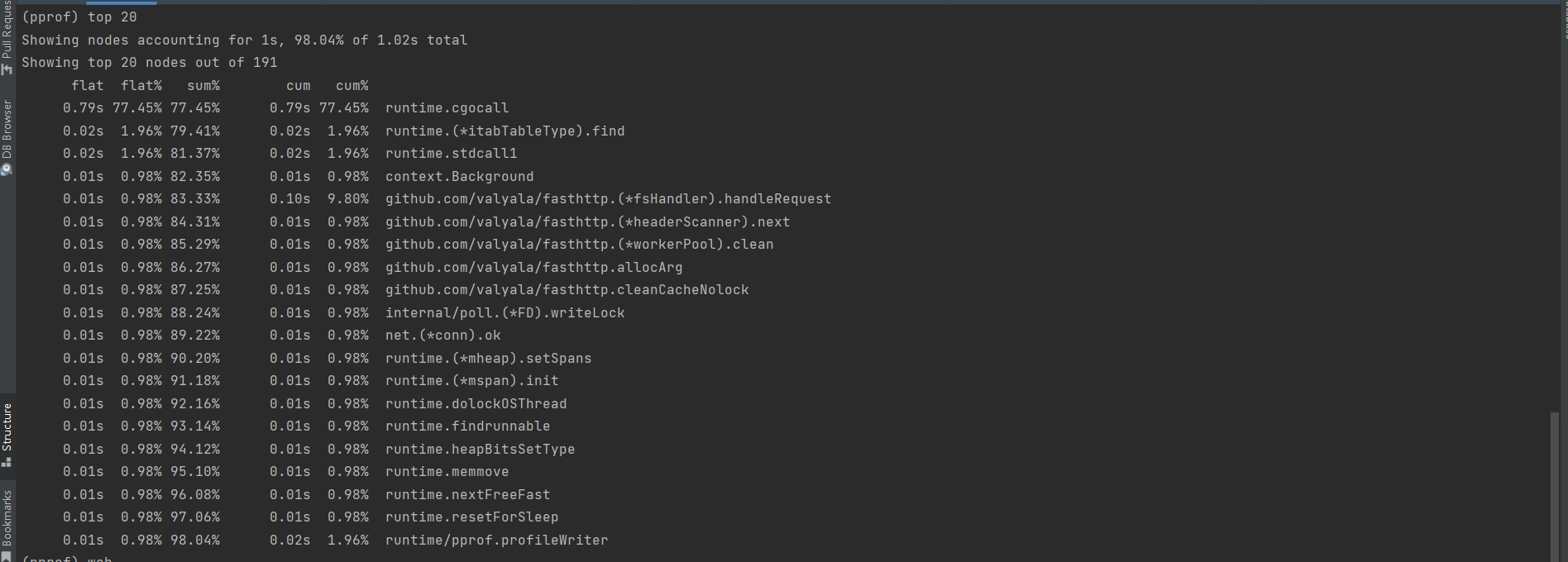Image resolution: width=1568 pixels, height=562 pixels.
Task: Click the fasthttp.cleanCacheNolock entry
Action: [566, 290]
